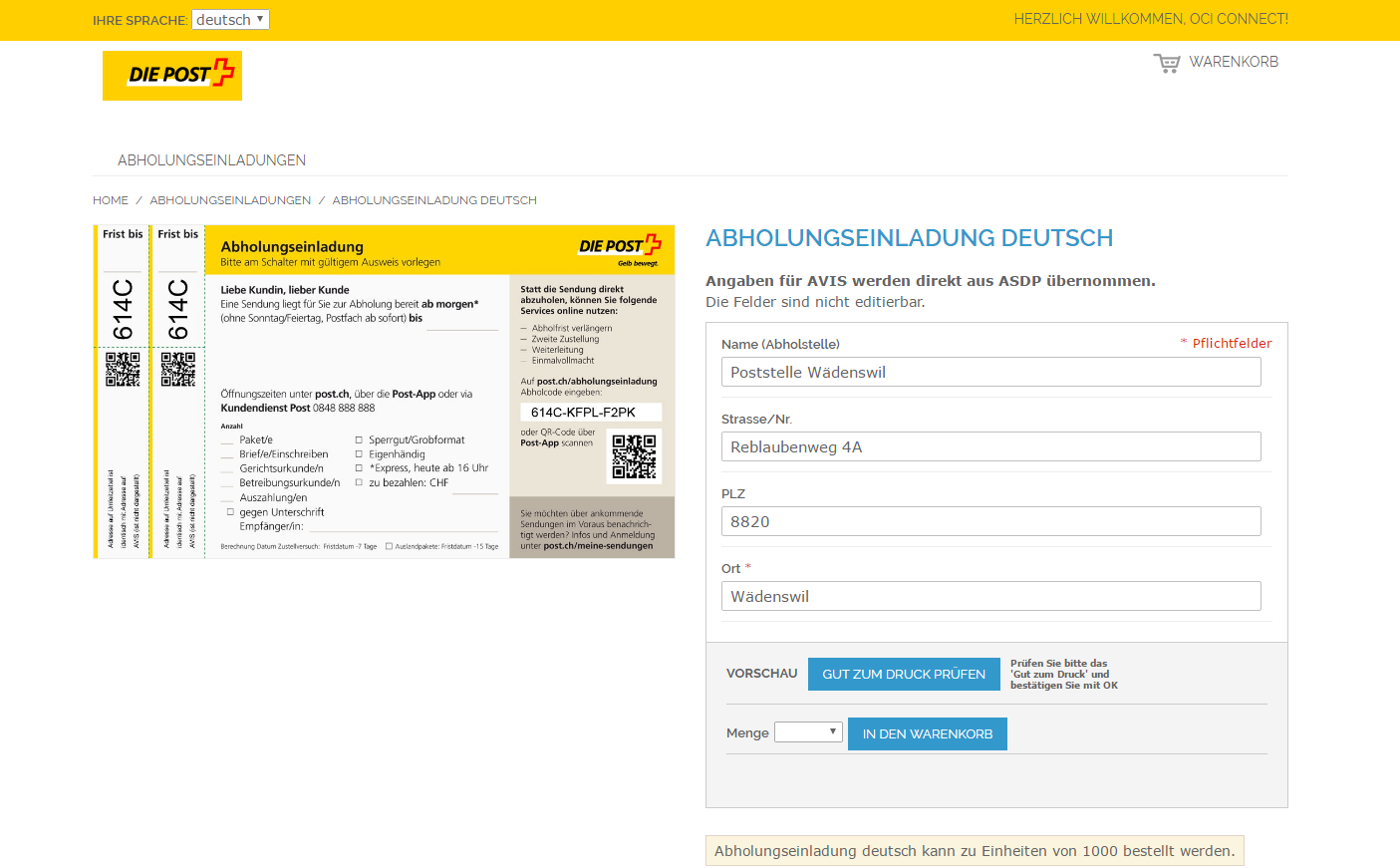Click the IHRE SPRACHE label
Screen dimensions: 1400x868
coord(140,21)
